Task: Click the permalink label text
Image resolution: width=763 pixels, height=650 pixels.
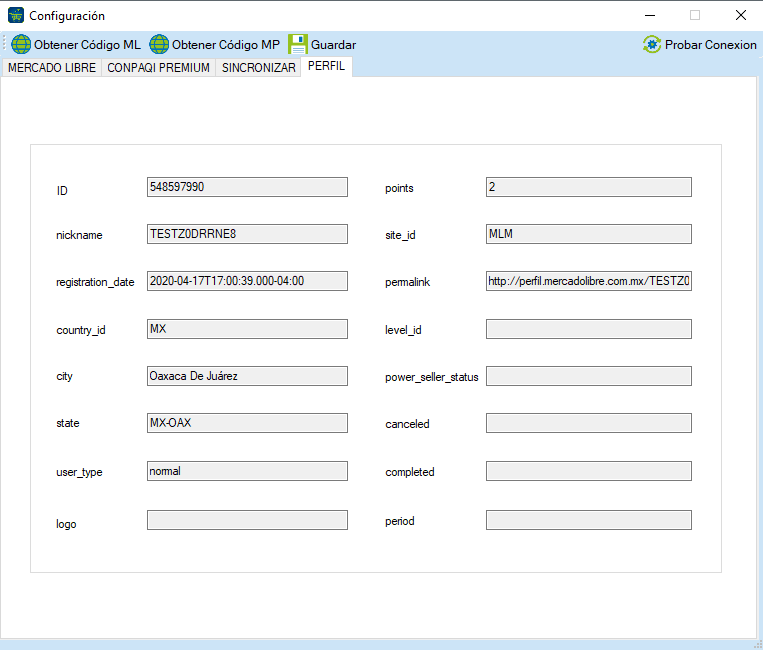Action: tap(407, 282)
